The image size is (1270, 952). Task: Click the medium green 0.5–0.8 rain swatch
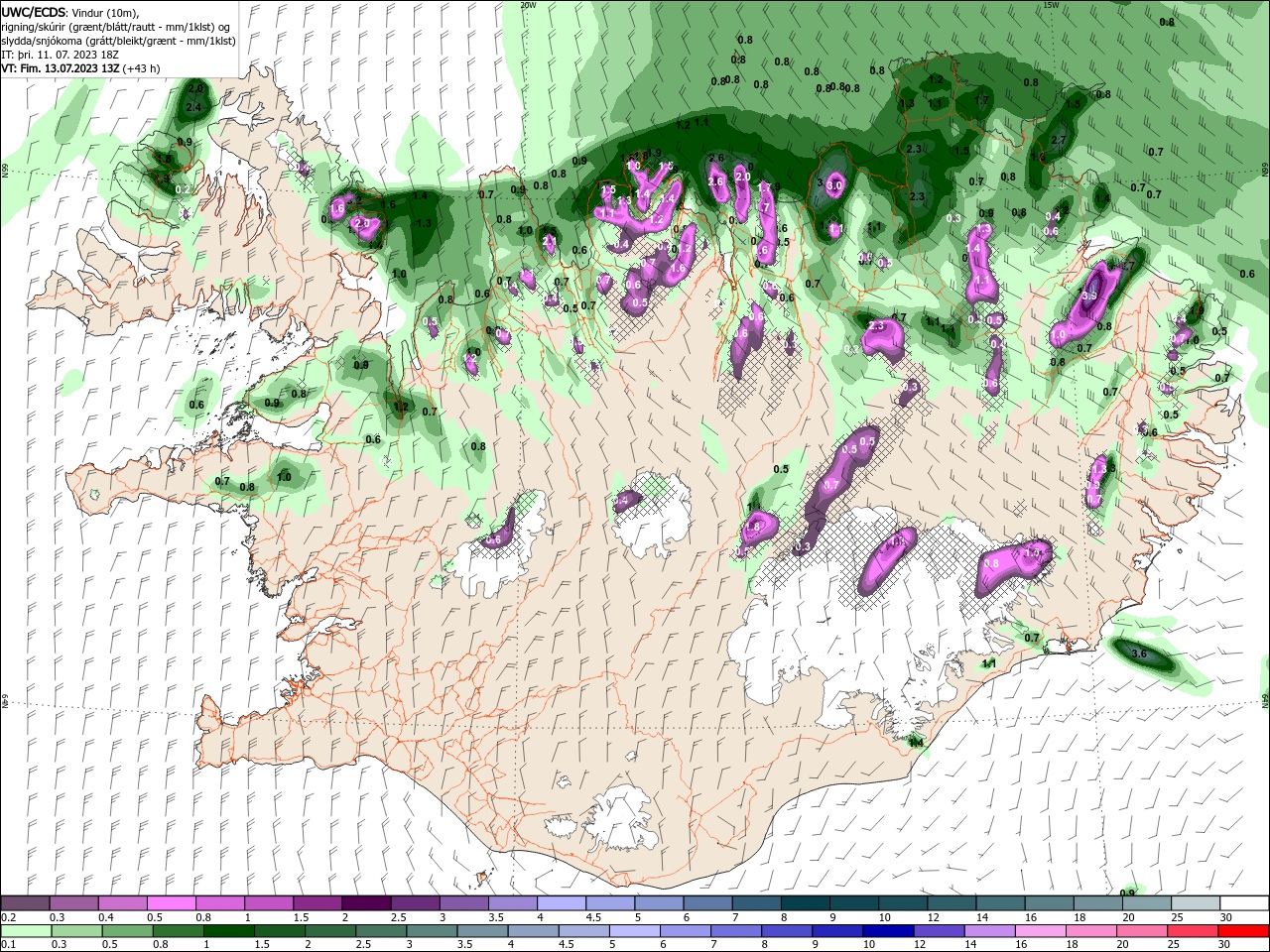click(127, 931)
